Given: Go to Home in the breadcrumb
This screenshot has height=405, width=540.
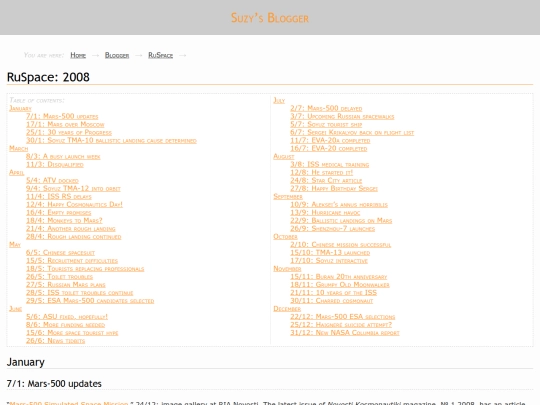Looking at the screenshot, I should coord(78,55).
